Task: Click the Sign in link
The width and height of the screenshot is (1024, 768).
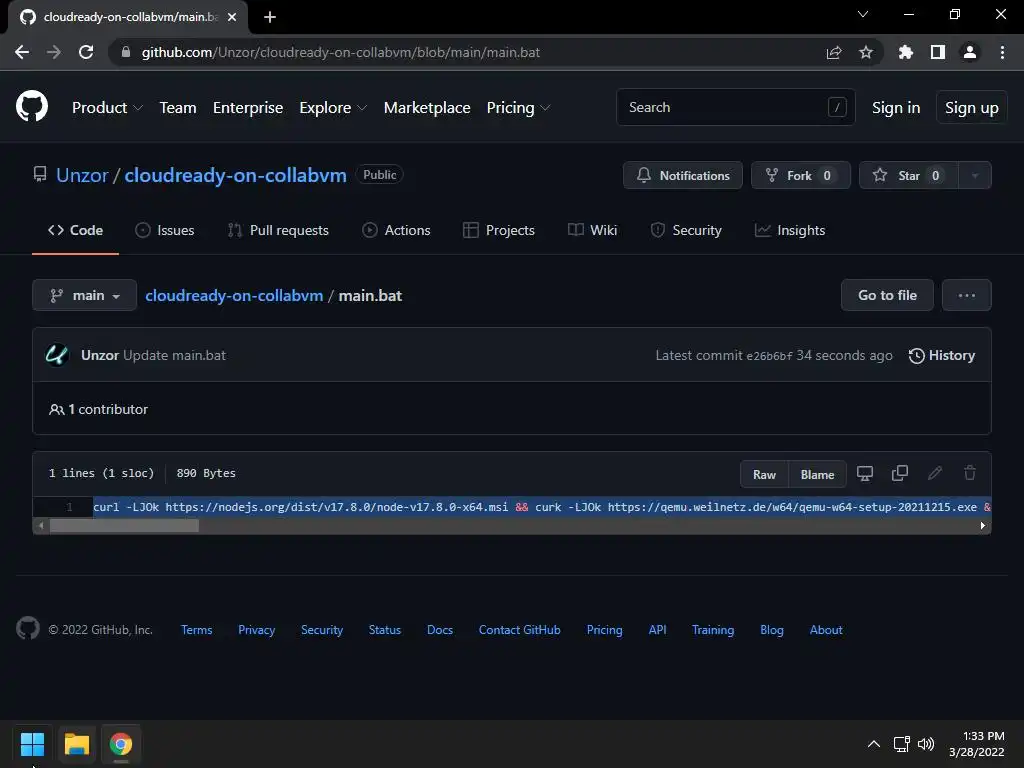Action: [x=896, y=108]
